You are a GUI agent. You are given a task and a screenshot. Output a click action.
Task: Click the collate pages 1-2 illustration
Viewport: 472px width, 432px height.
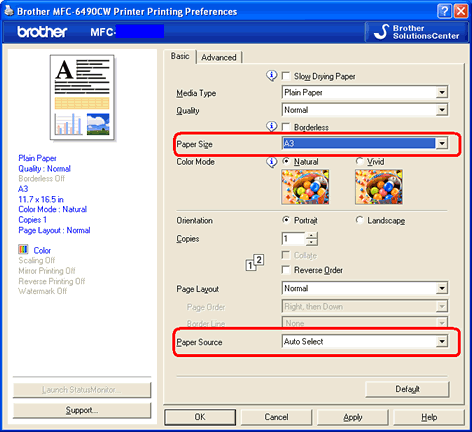255,262
